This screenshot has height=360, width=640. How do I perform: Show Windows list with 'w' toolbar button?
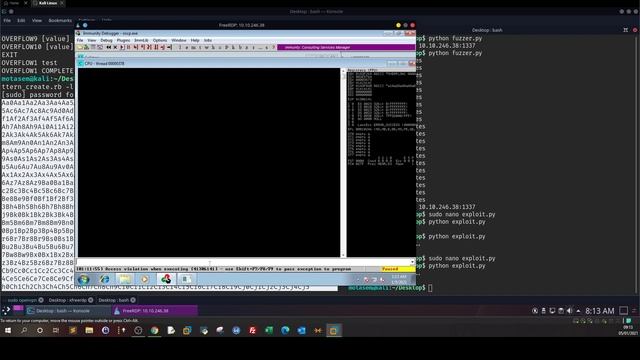[x=207, y=47]
